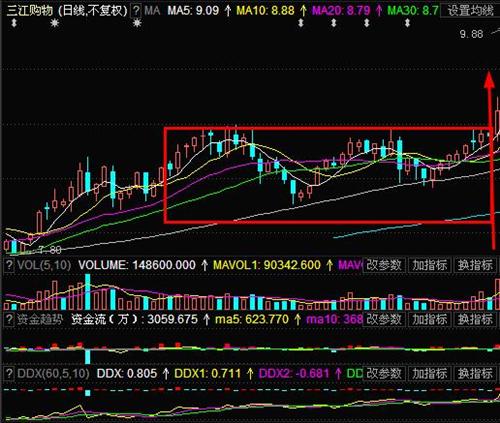Click the ma5: 623.770 reading
Image resolution: width=500 pixels, height=423 pixels.
click(252, 319)
